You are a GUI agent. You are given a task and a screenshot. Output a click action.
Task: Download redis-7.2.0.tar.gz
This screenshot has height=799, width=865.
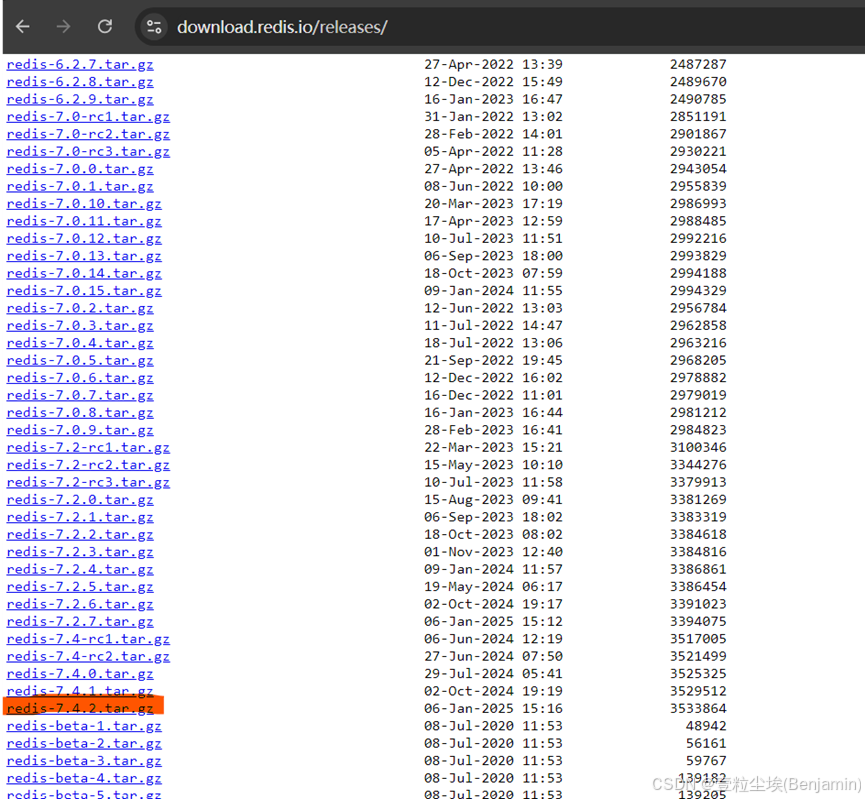(x=80, y=500)
